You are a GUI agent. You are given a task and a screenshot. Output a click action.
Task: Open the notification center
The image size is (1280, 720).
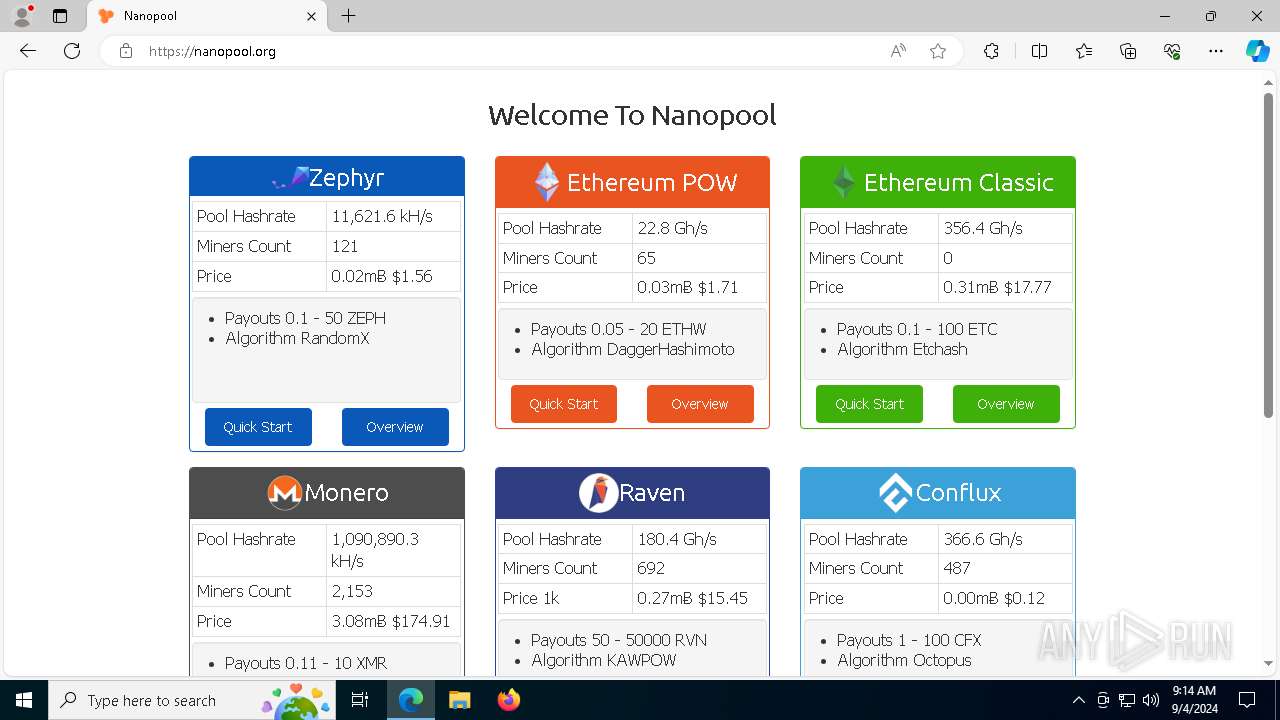1247,700
